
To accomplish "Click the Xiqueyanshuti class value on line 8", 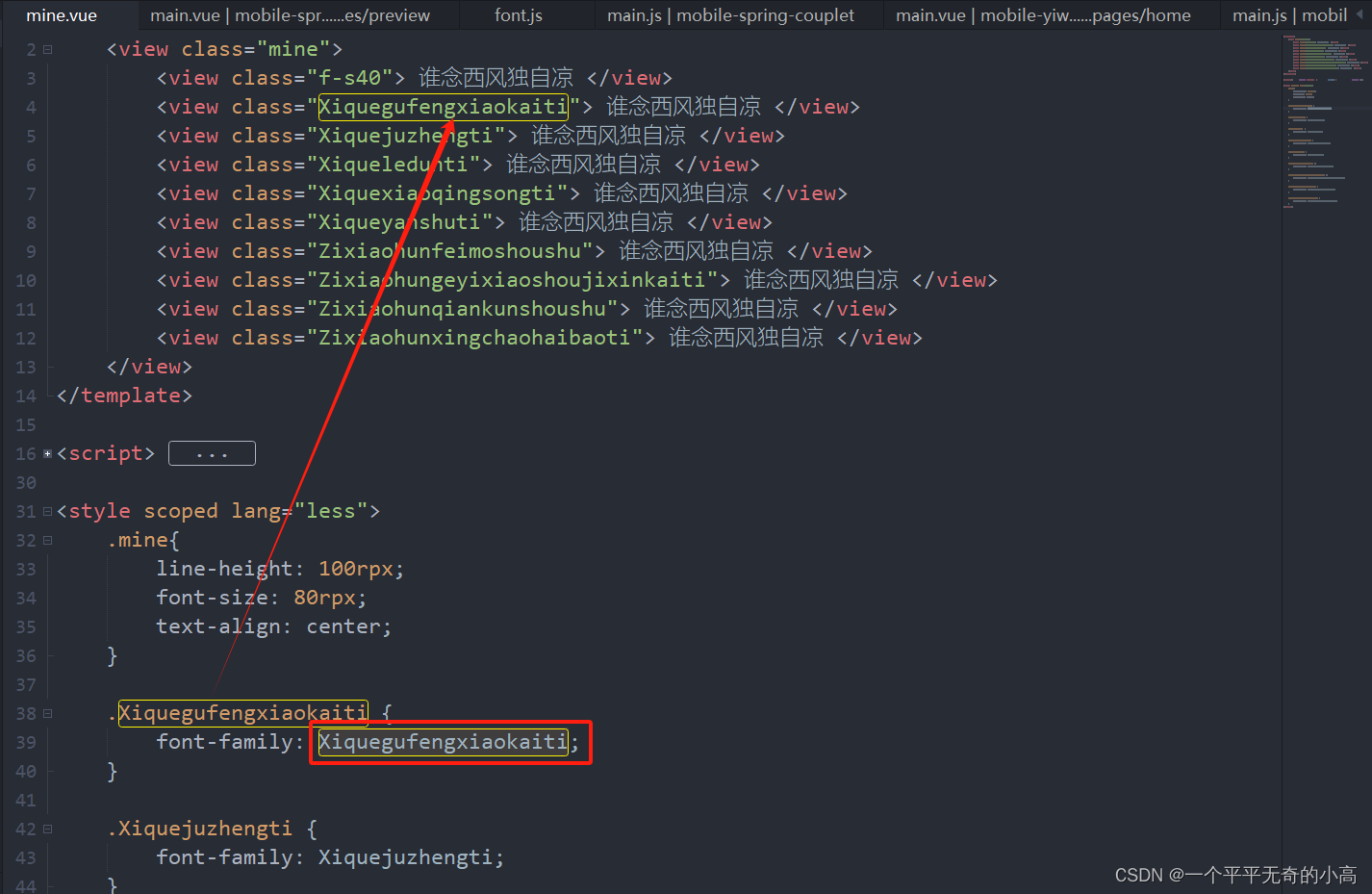I will point(399,222).
